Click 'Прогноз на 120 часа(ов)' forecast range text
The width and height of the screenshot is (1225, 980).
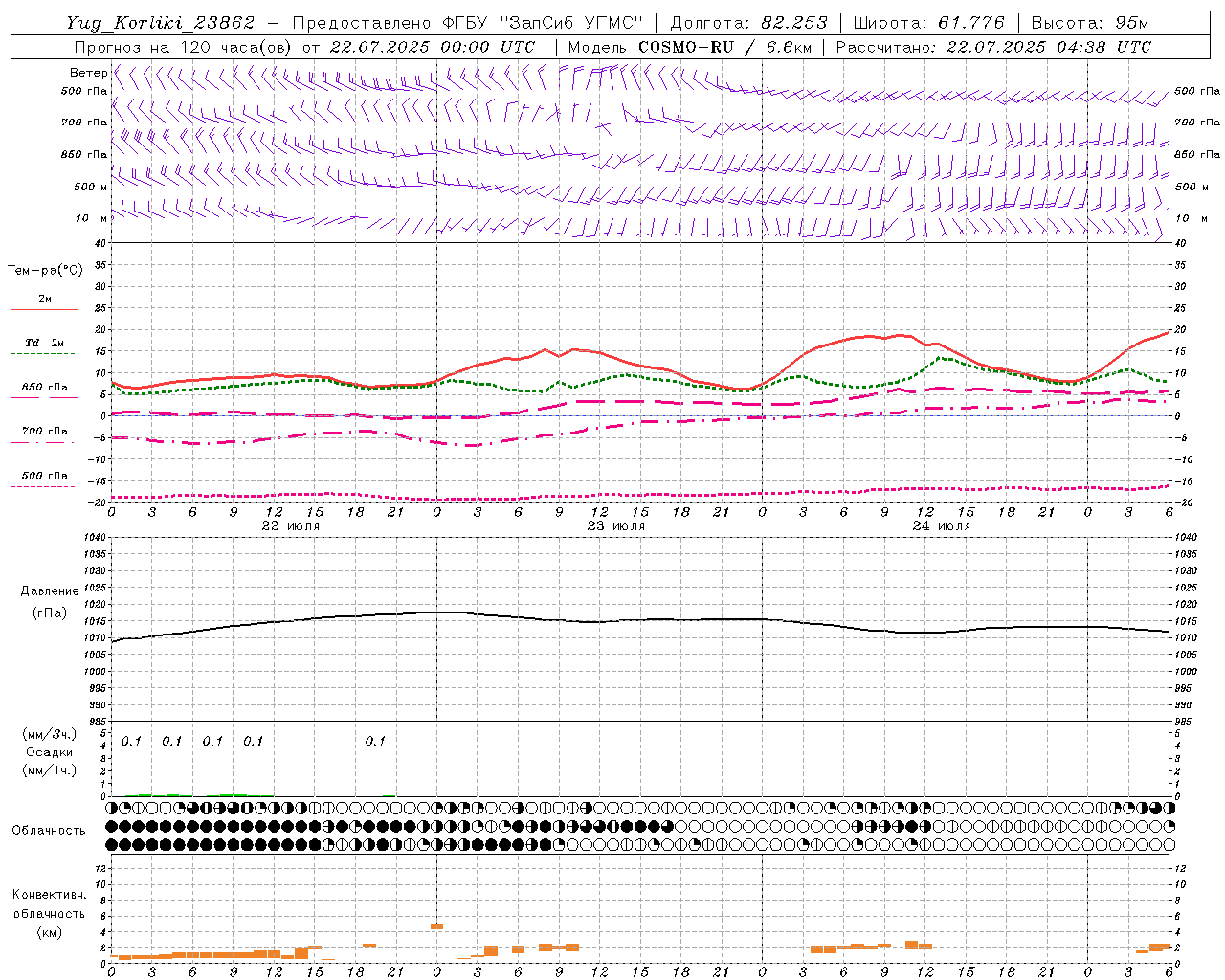click(x=184, y=47)
